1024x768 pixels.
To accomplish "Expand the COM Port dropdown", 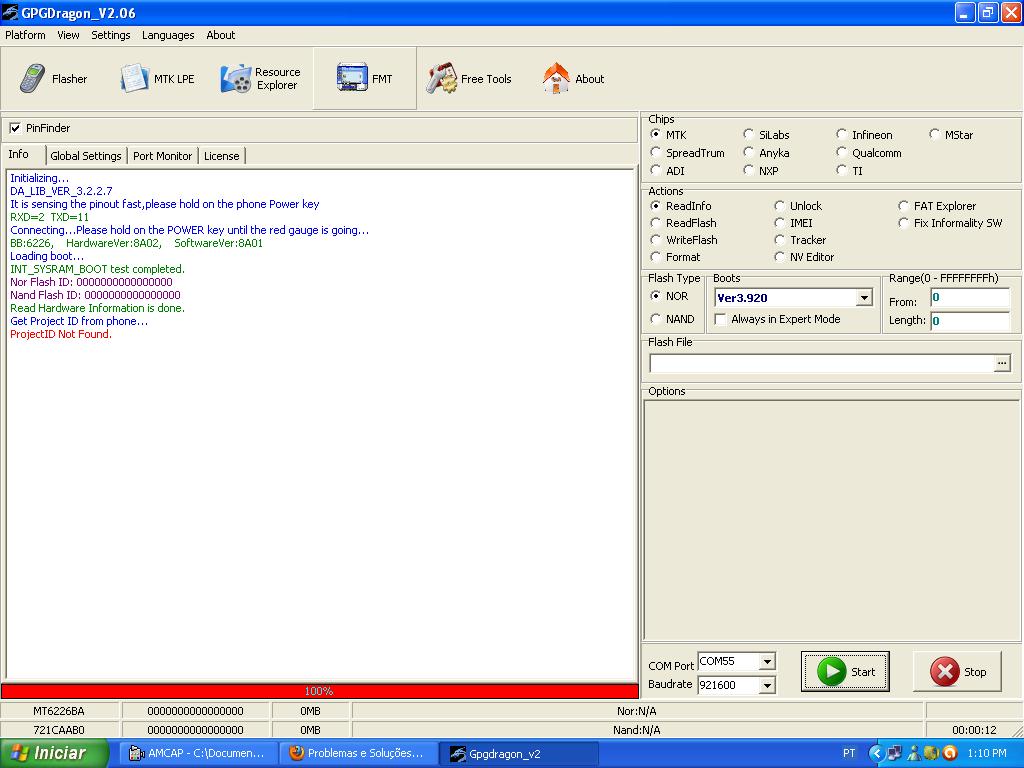I will (x=767, y=662).
